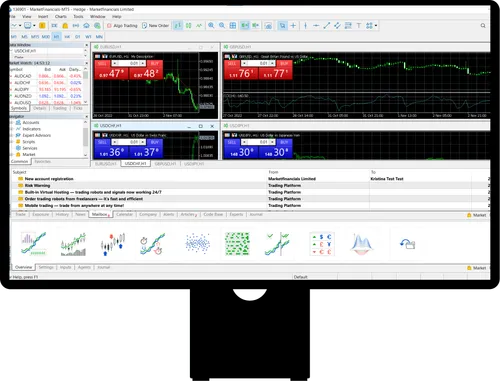Open the objects list dropdown arrow
The image size is (500, 381).
point(376,26)
